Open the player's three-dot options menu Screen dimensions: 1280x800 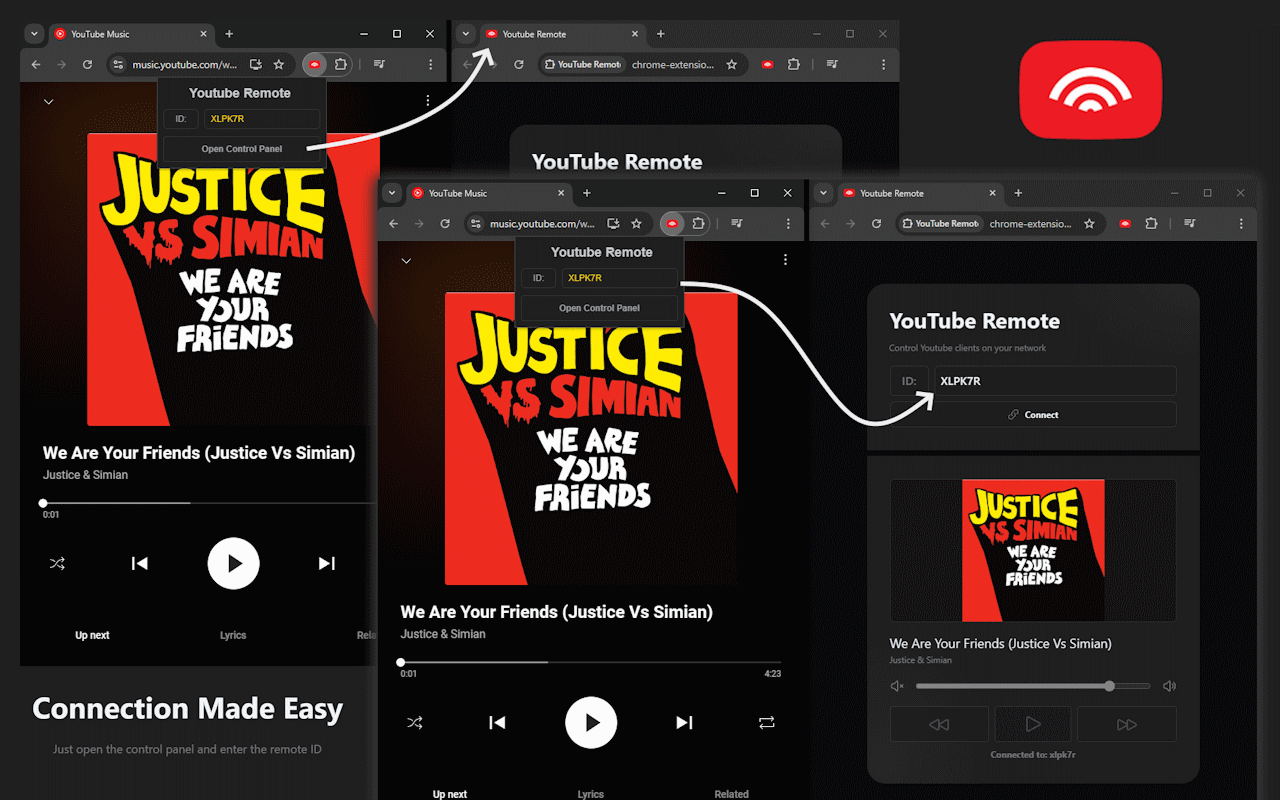(x=785, y=258)
